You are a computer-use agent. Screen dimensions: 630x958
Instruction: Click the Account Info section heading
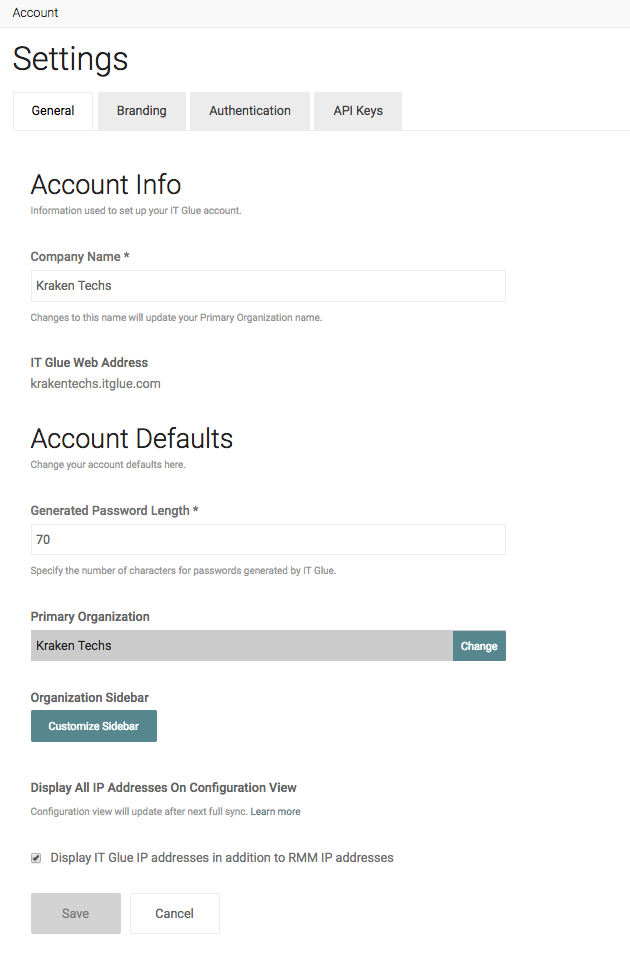(106, 185)
